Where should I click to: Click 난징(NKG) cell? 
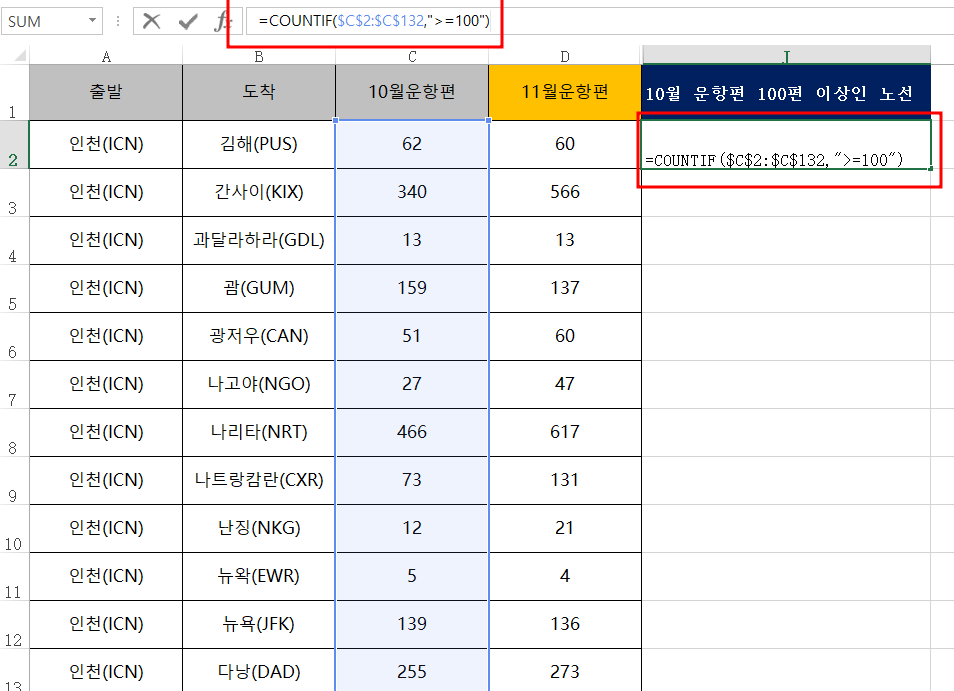[259, 529]
